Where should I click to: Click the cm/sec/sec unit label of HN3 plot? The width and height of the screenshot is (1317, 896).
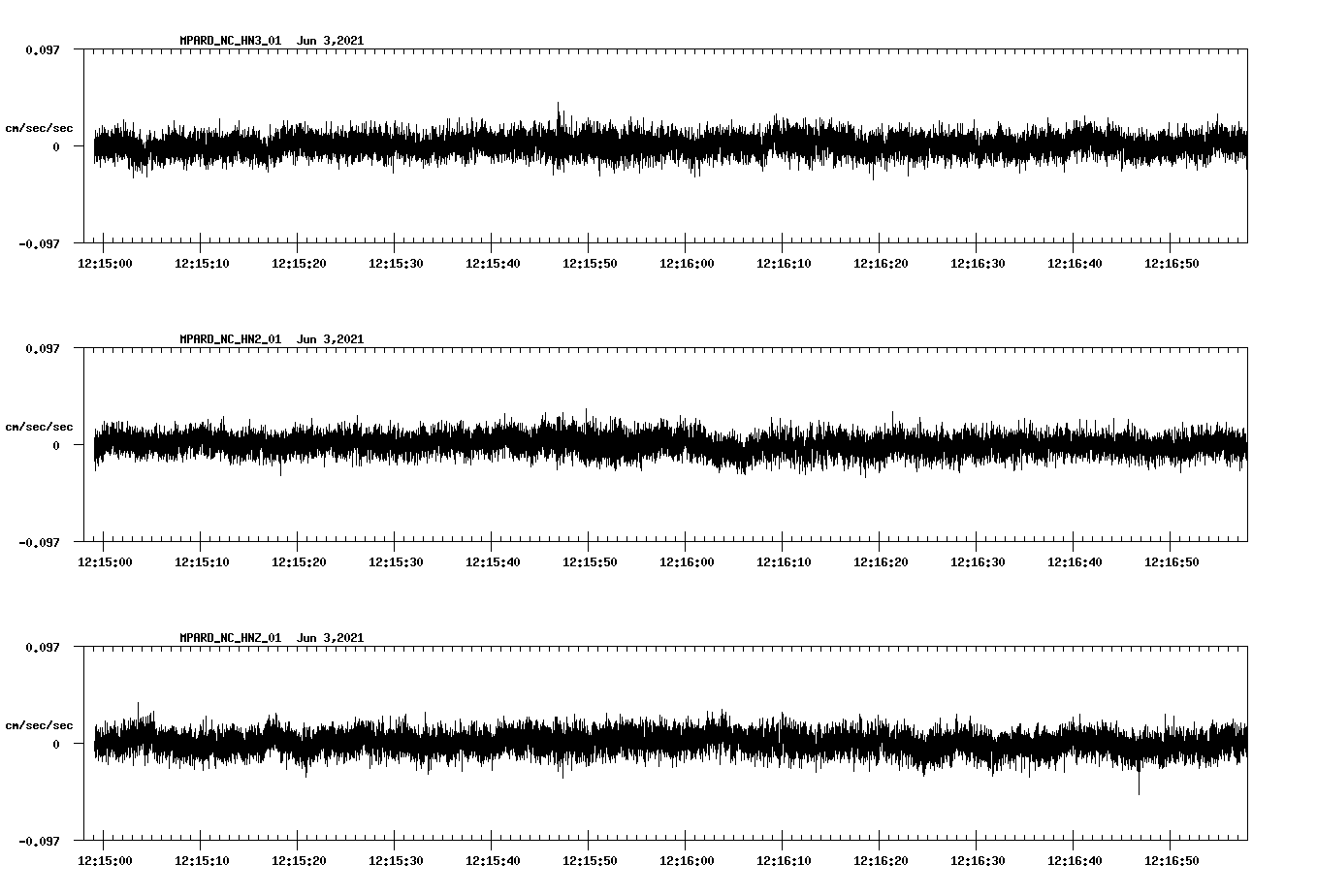pos(39,128)
